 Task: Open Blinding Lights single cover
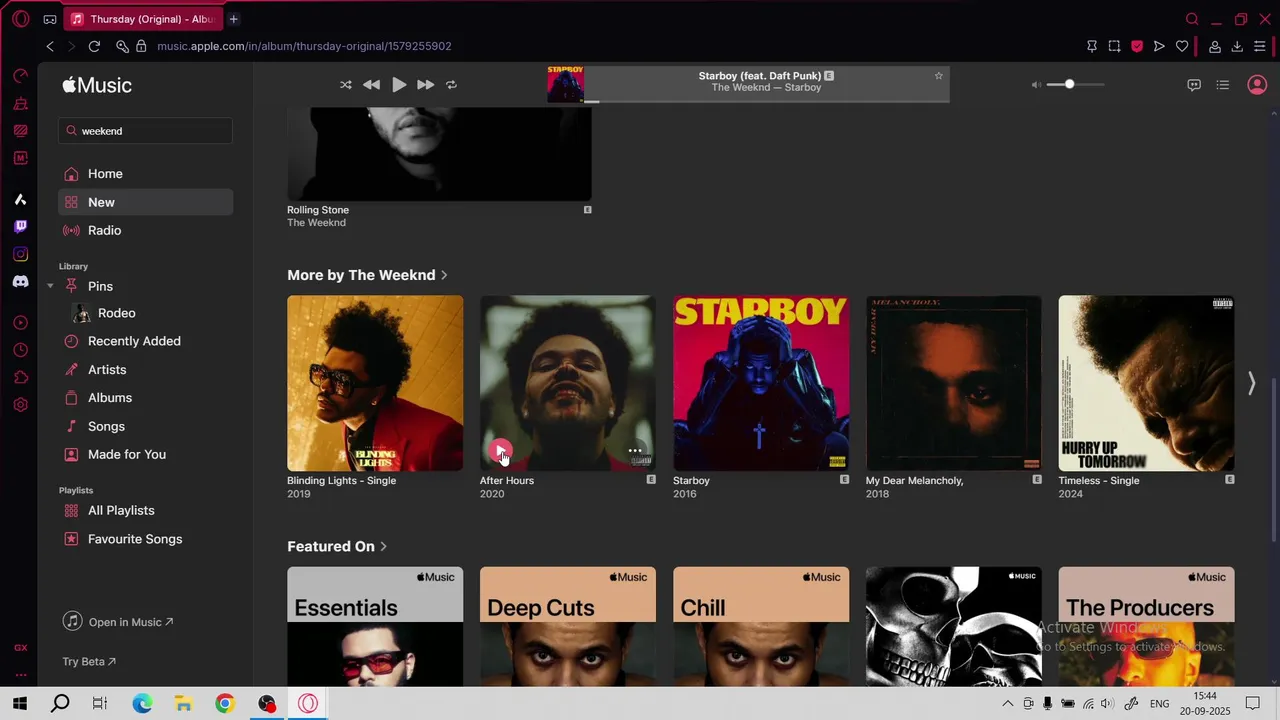(x=375, y=383)
